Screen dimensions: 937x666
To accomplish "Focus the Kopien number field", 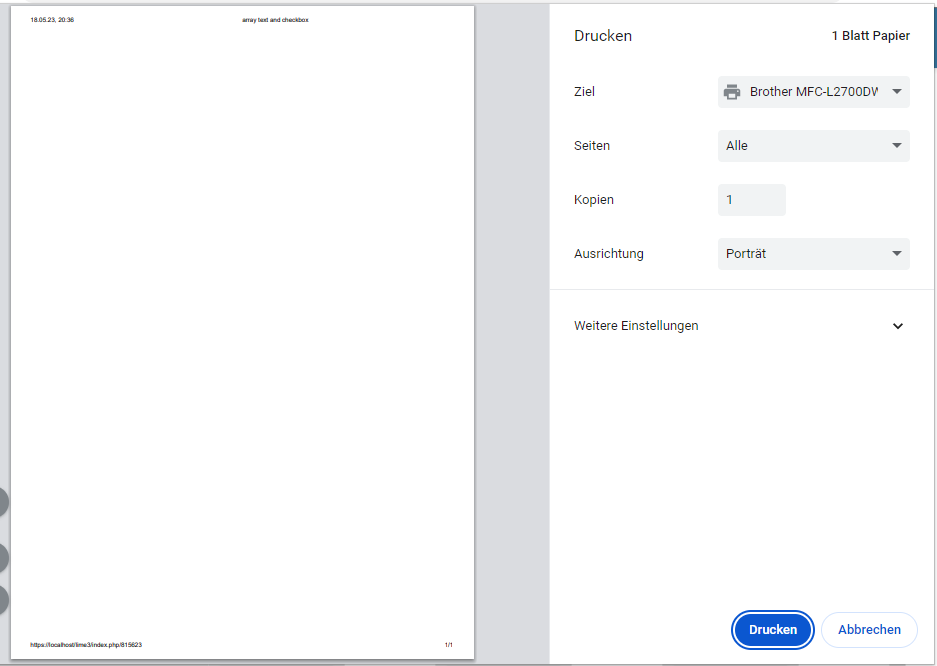I will click(751, 200).
